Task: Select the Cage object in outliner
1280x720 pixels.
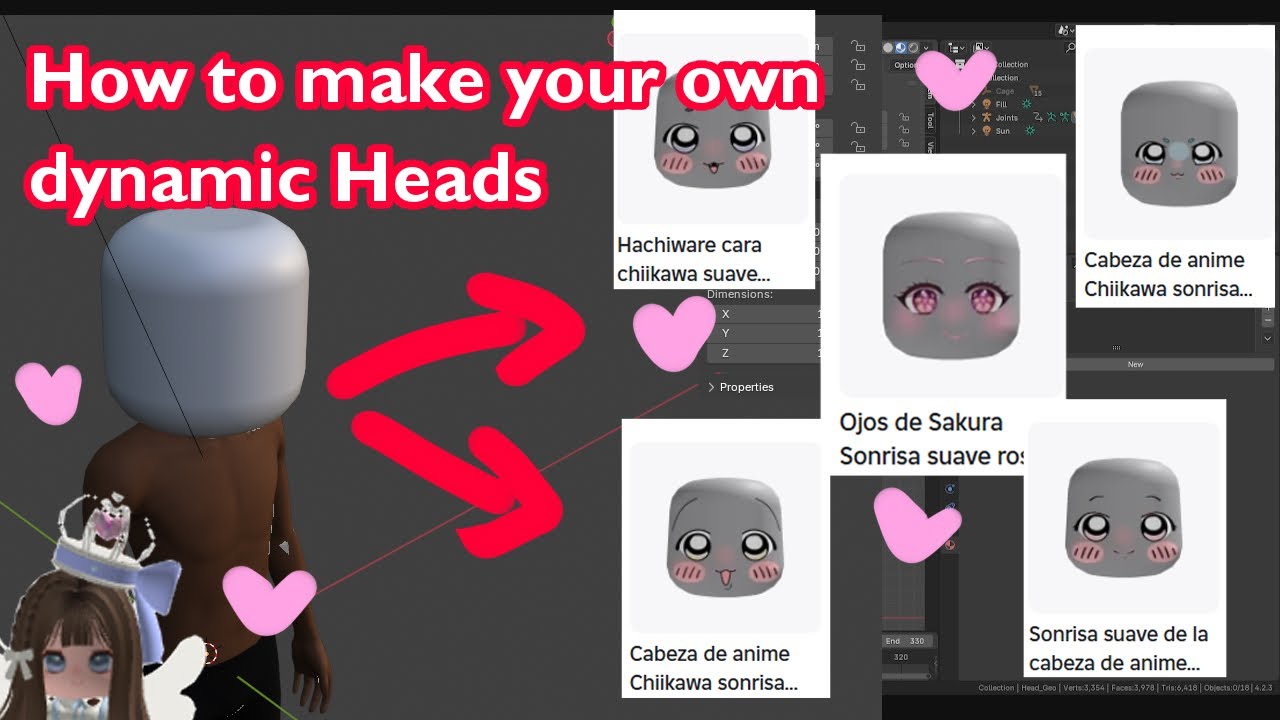Action: pyautogui.click(x=1005, y=91)
